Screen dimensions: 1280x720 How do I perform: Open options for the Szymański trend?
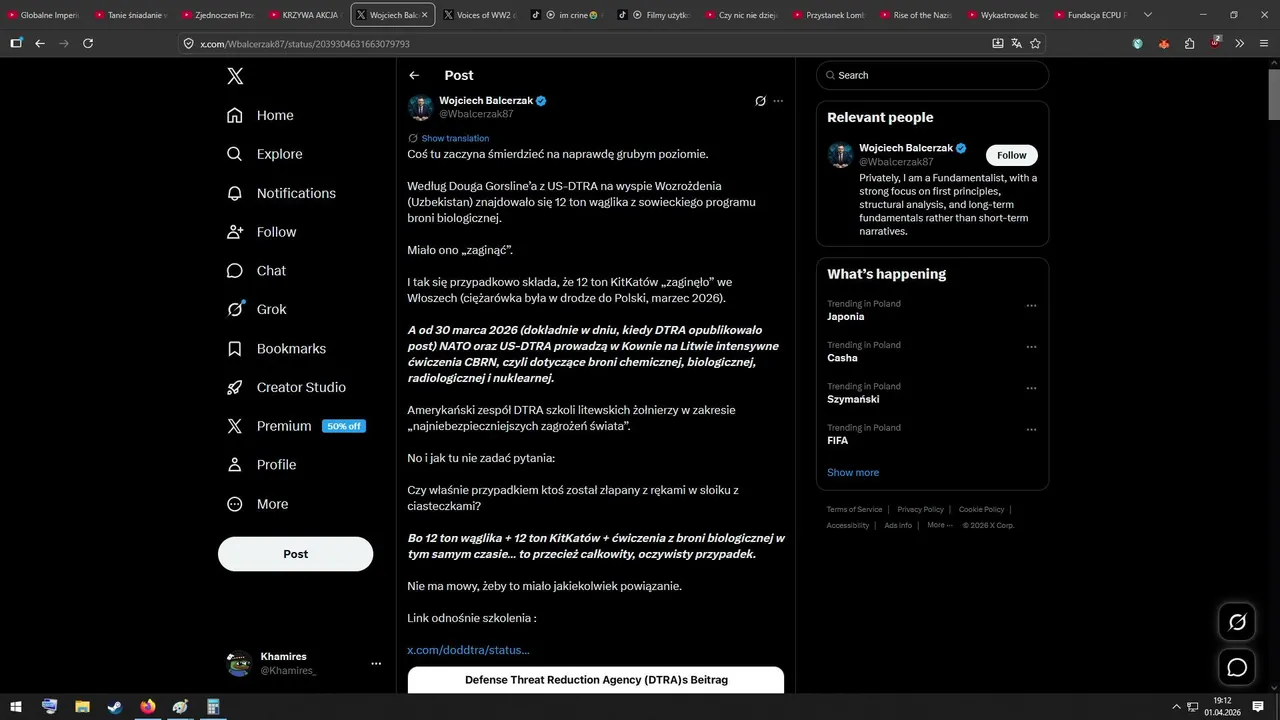click(1031, 388)
